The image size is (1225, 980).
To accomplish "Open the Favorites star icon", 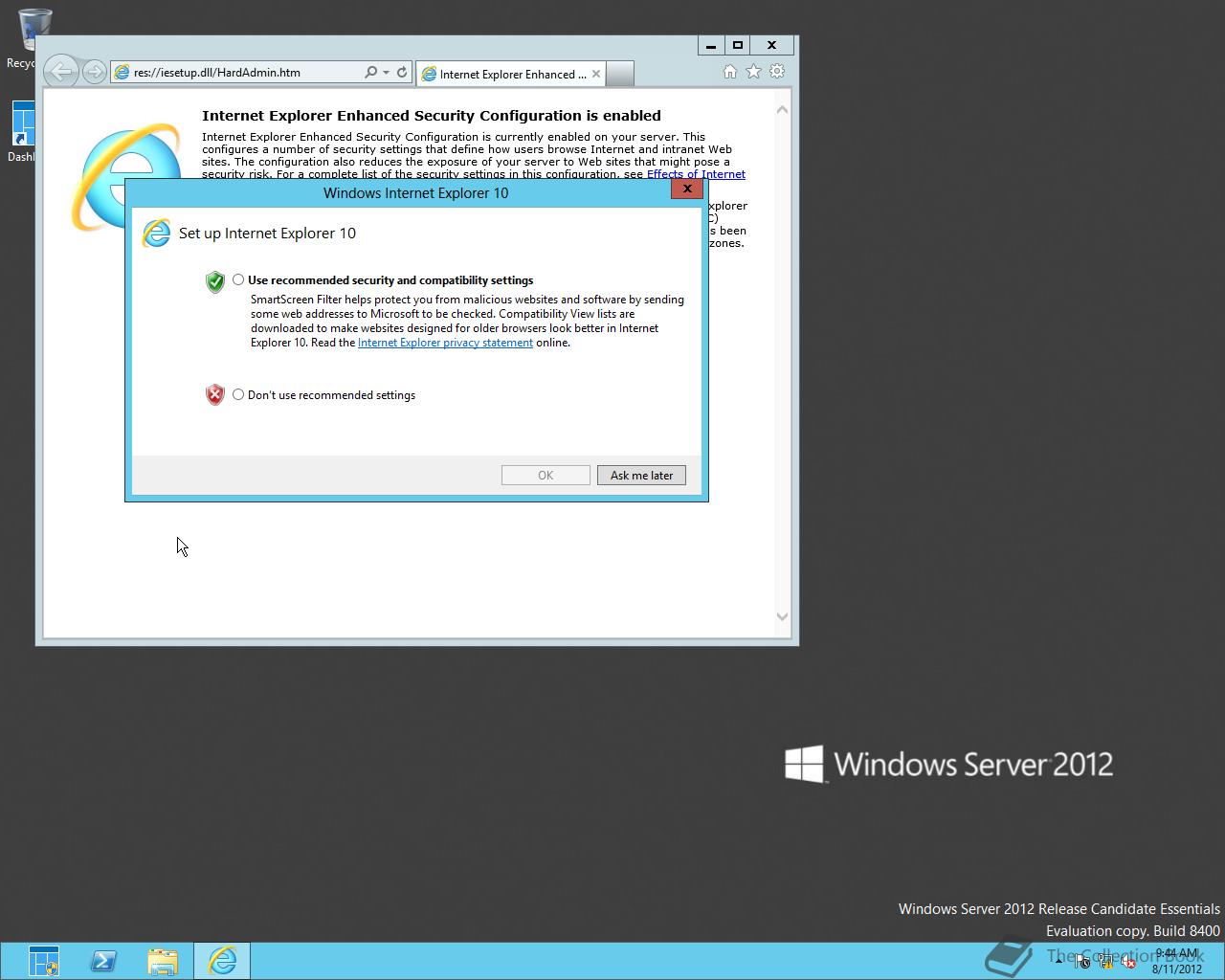I will click(x=753, y=72).
